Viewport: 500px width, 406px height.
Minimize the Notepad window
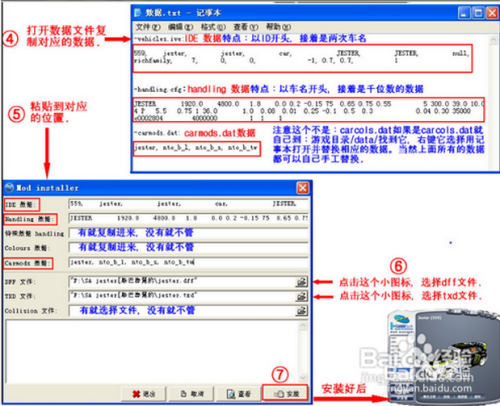pos(464,13)
